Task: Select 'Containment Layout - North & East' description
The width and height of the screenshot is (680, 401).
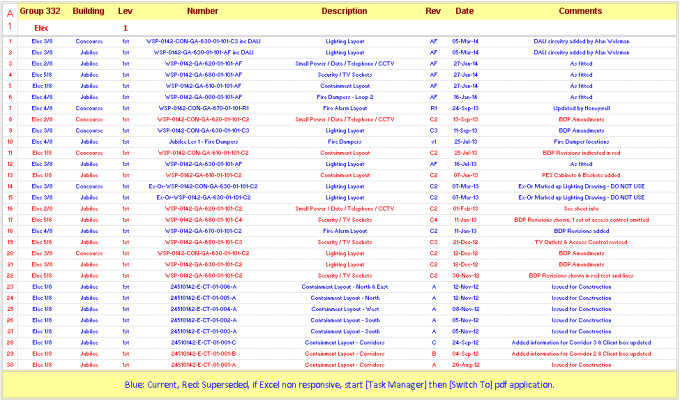Action: [345, 287]
